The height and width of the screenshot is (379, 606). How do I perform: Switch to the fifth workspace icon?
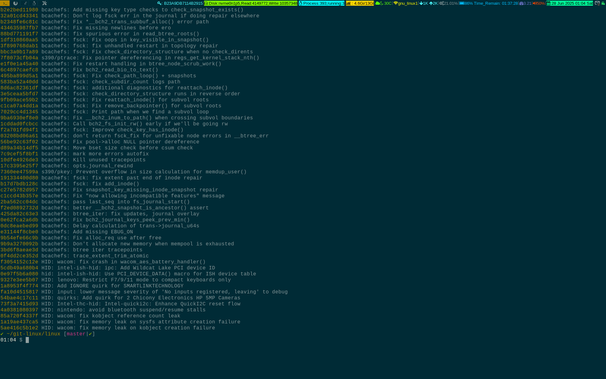click(x=44, y=3)
